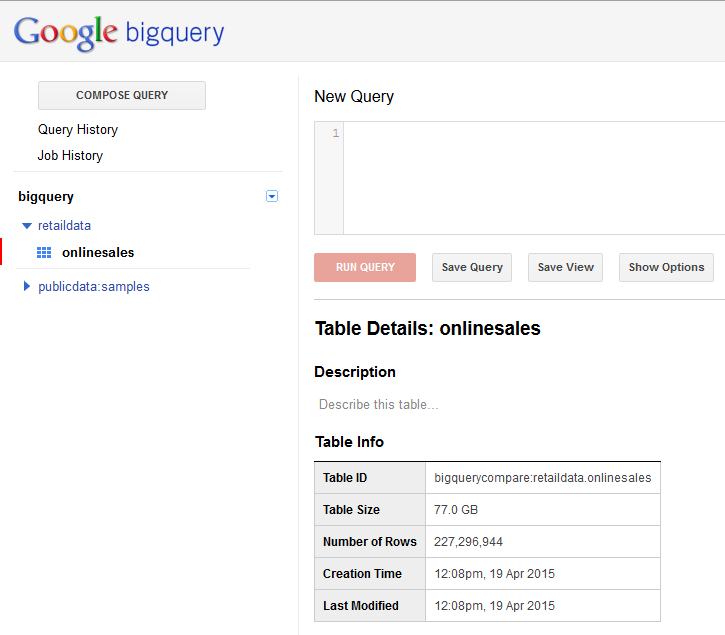Click the 'Table ID' label cell
725x635 pixels.
point(370,478)
